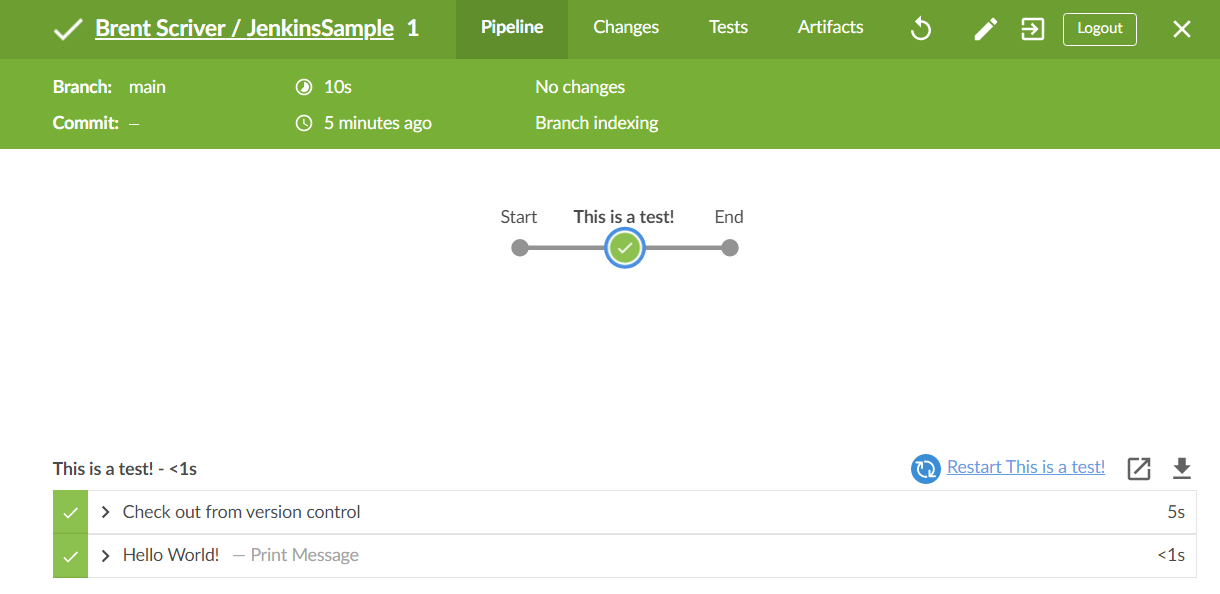Click green status box of Hello World step
Image resolution: width=1220 pixels, height=594 pixels.
click(70, 556)
